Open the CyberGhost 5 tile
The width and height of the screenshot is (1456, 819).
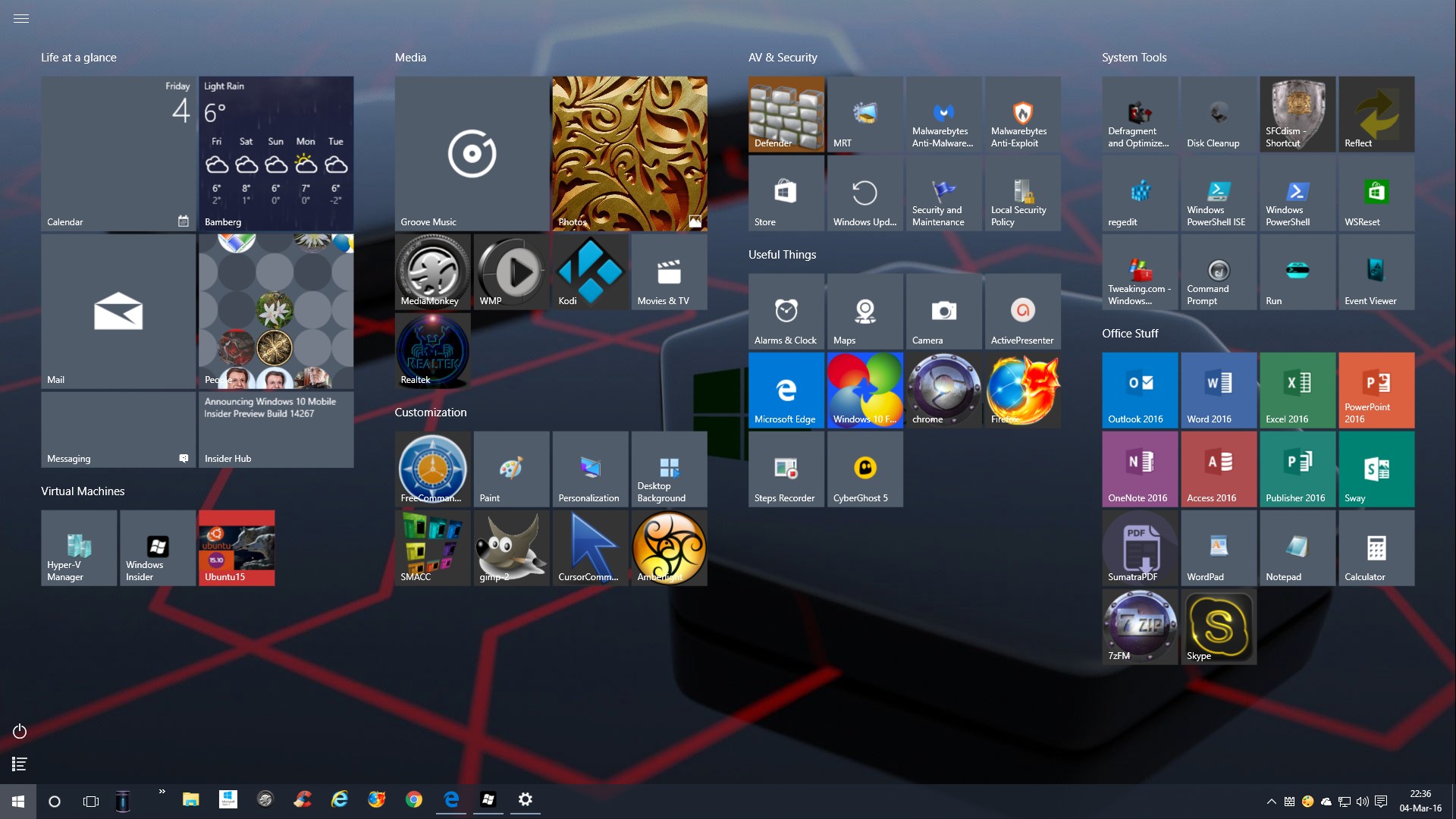864,469
